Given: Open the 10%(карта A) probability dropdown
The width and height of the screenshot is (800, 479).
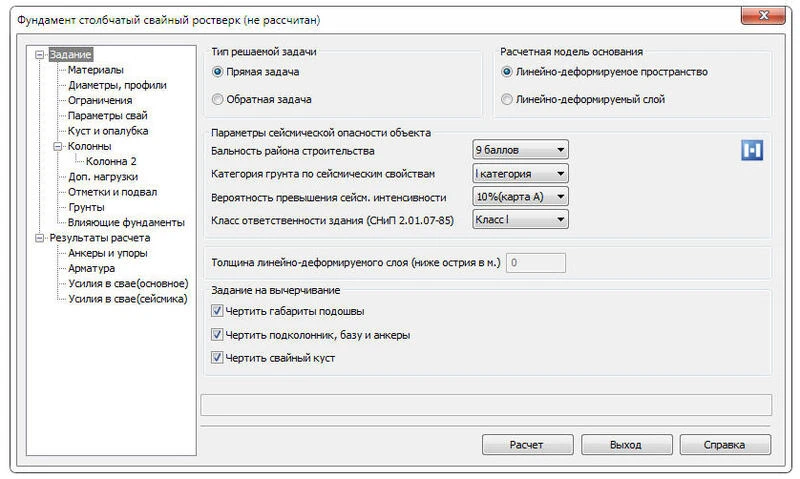Looking at the screenshot, I should [x=520, y=196].
